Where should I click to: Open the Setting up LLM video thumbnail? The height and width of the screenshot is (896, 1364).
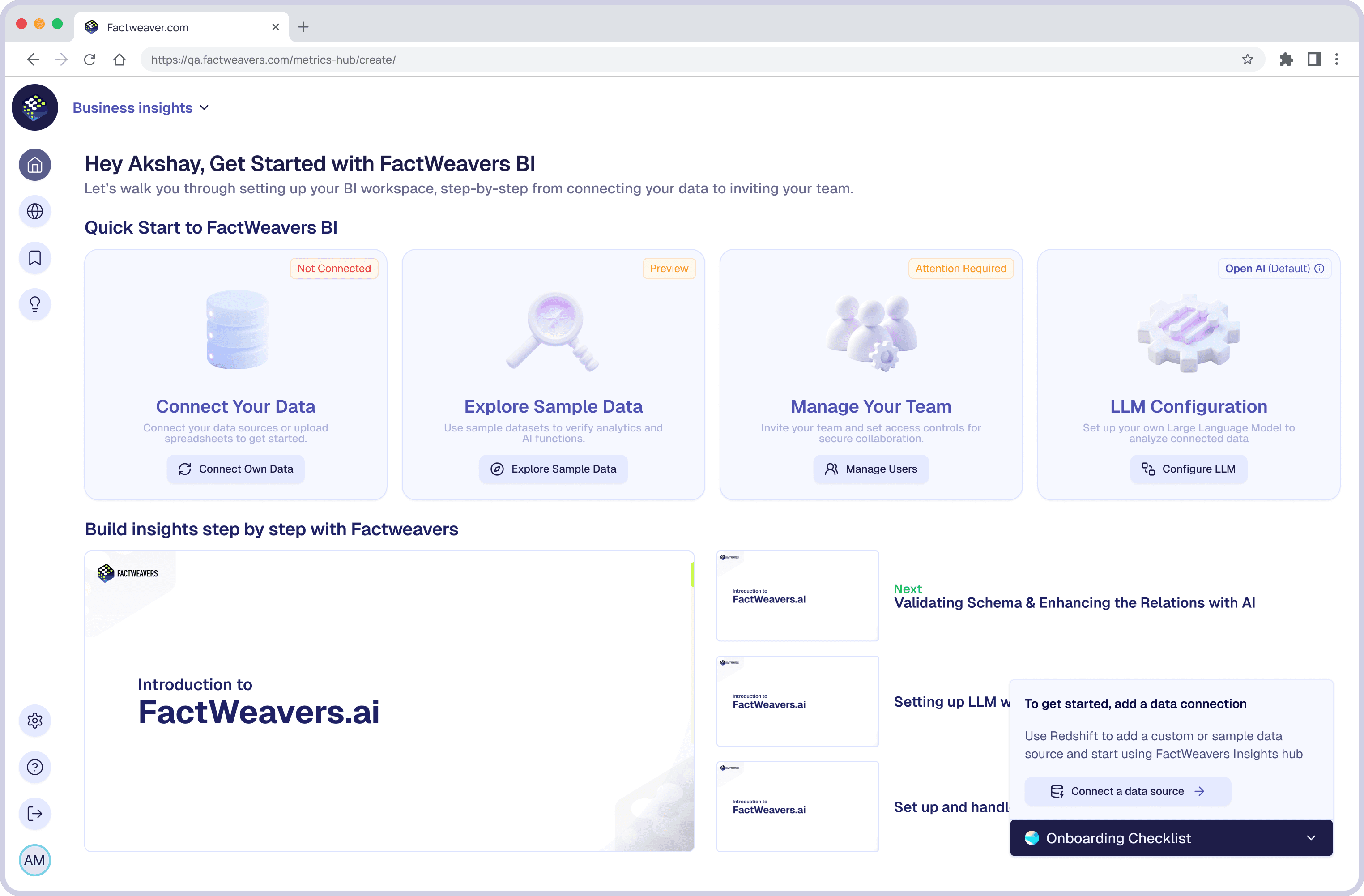click(798, 701)
